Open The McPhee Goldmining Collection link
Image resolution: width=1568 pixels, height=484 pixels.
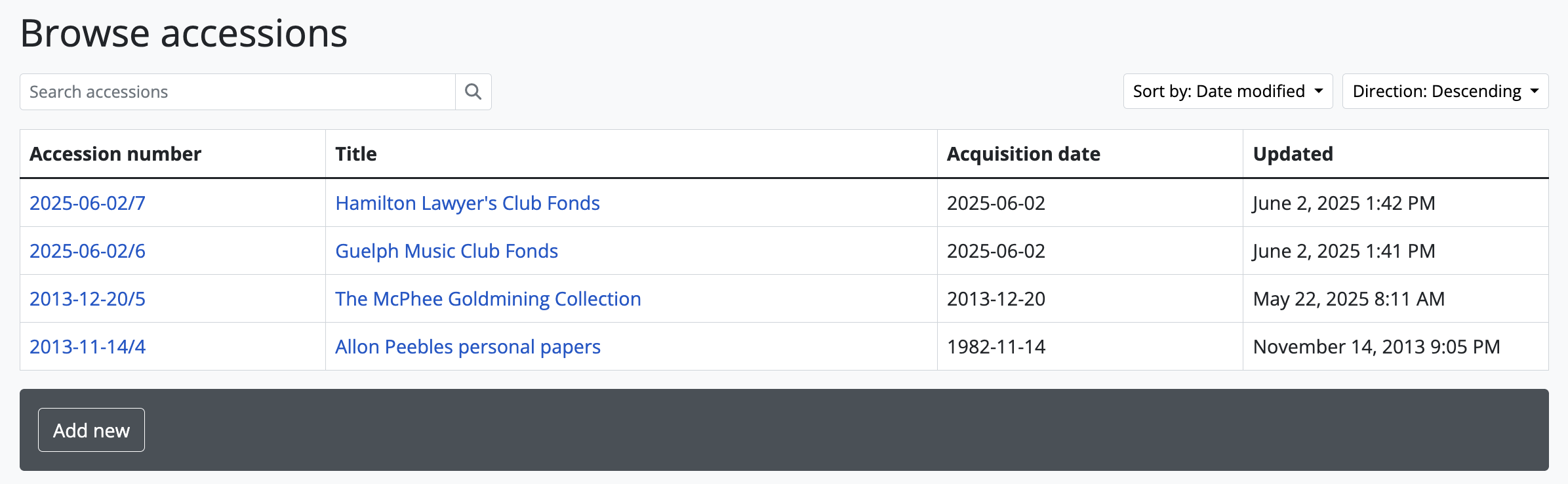coord(487,299)
